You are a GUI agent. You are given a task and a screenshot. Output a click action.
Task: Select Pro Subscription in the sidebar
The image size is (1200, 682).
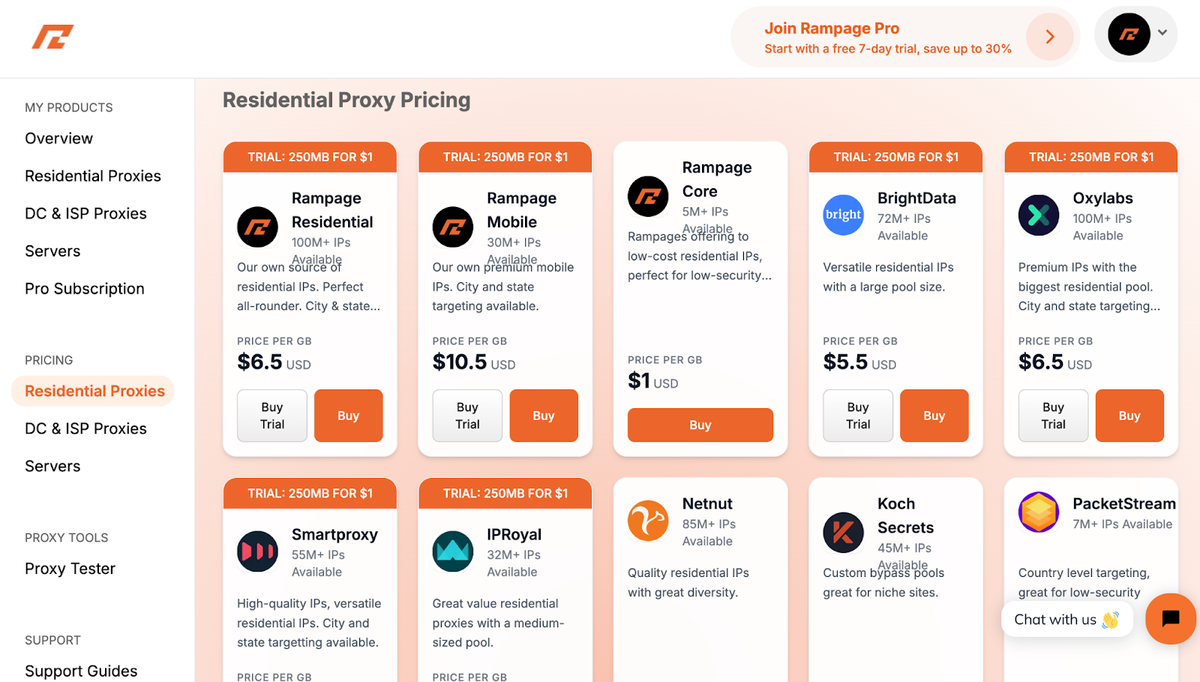click(x=84, y=288)
